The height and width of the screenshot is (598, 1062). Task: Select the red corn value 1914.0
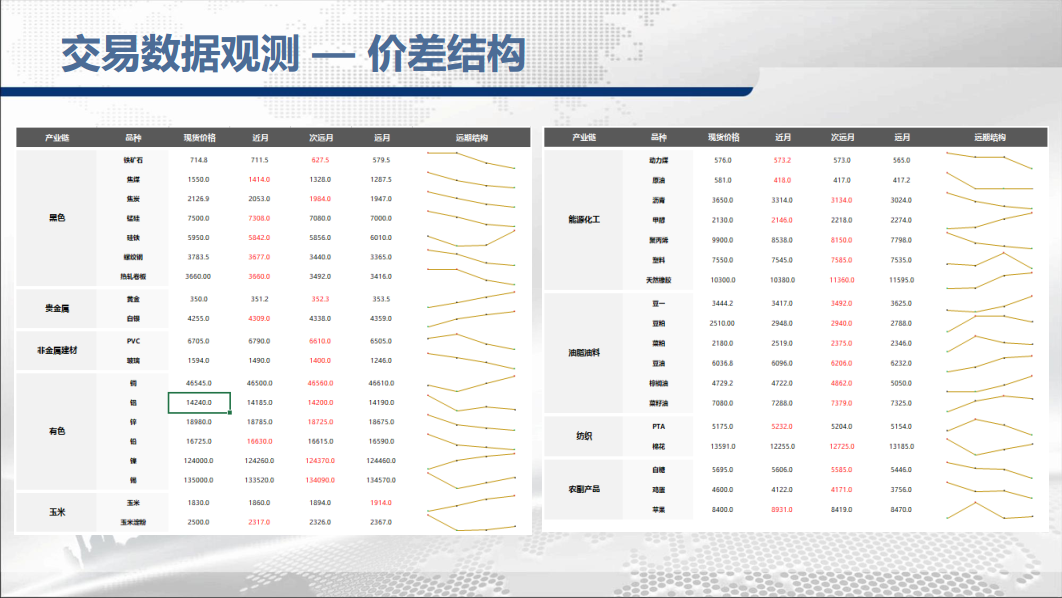coord(381,503)
